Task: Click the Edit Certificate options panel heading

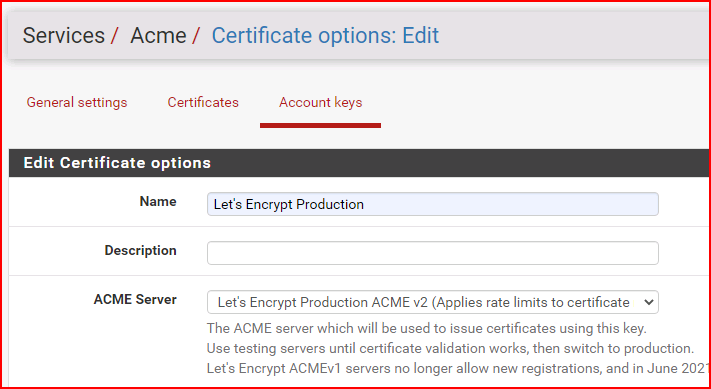Action: (117, 163)
